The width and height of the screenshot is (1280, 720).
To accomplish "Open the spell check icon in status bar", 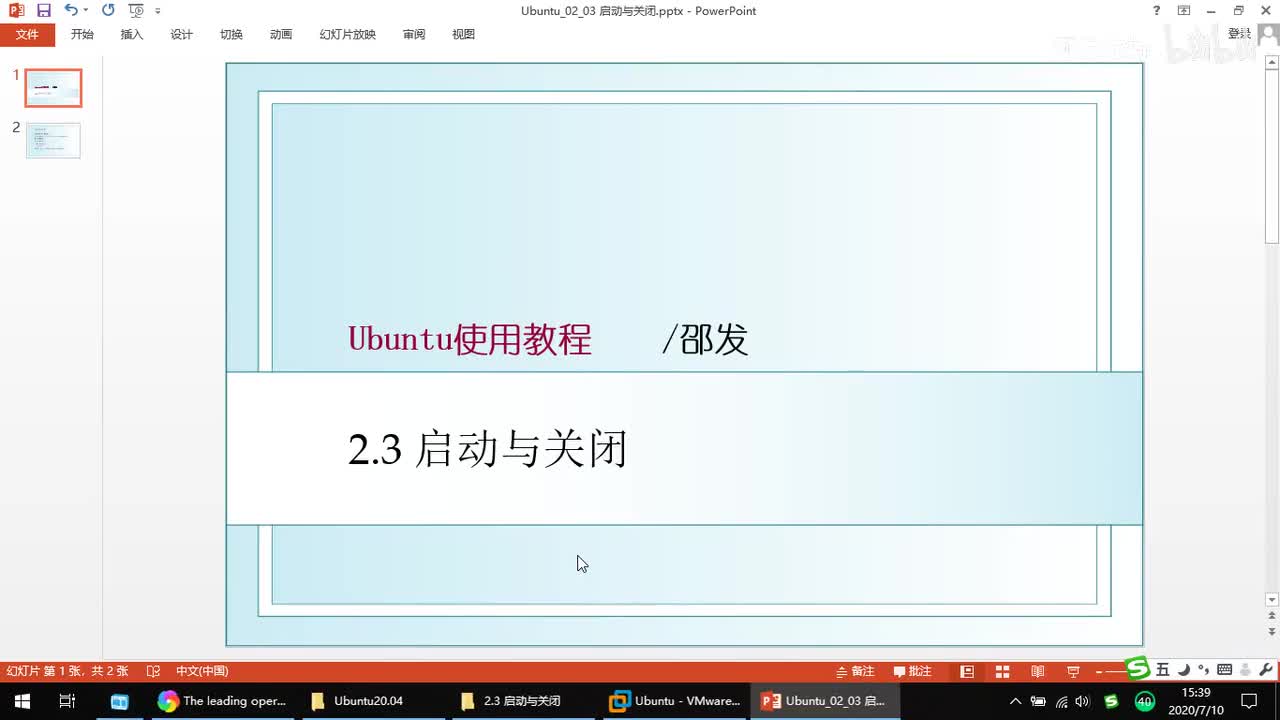I will (153, 671).
